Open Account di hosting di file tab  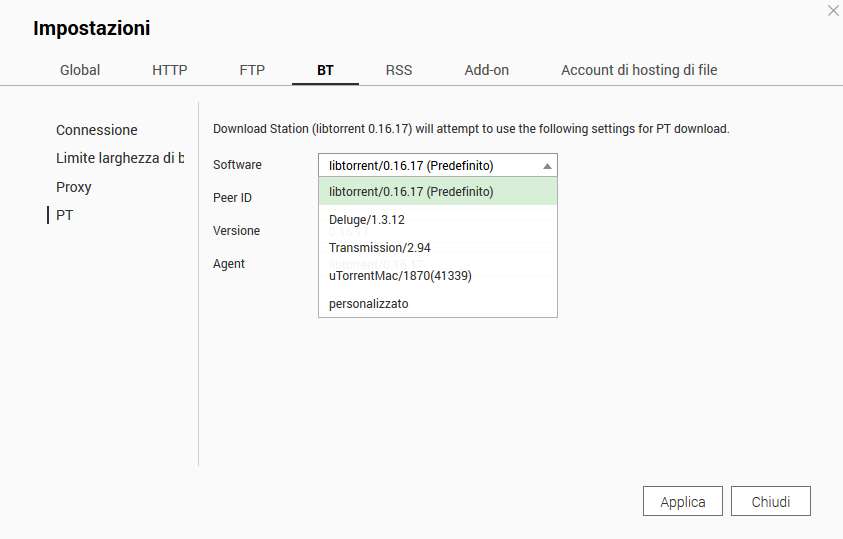click(639, 70)
